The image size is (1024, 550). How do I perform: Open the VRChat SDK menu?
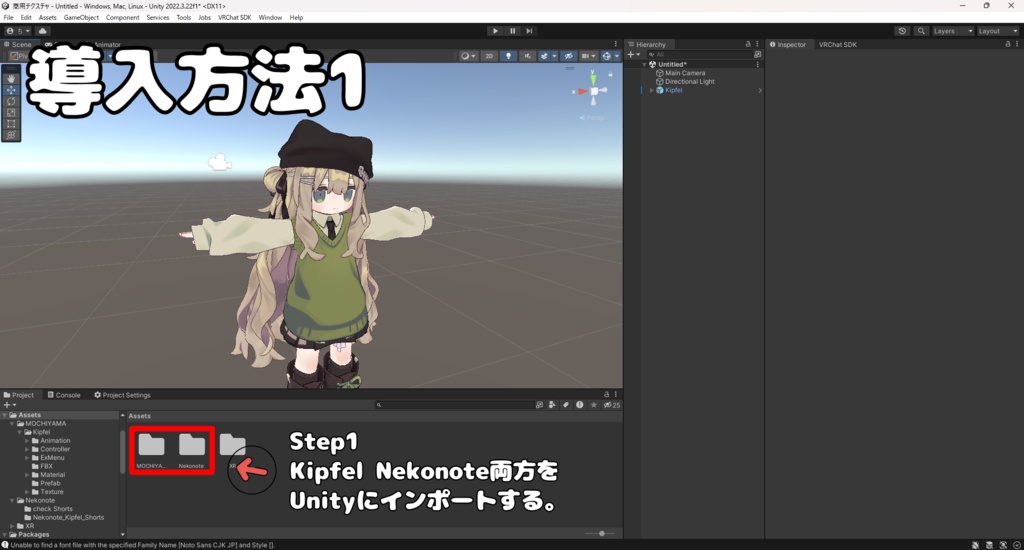pyautogui.click(x=234, y=18)
